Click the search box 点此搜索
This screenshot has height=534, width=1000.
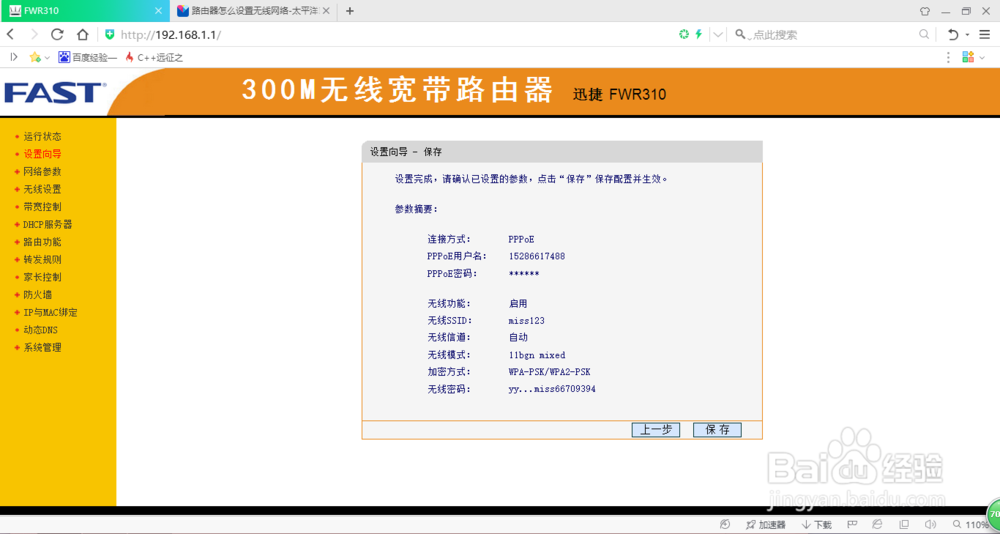(x=832, y=34)
